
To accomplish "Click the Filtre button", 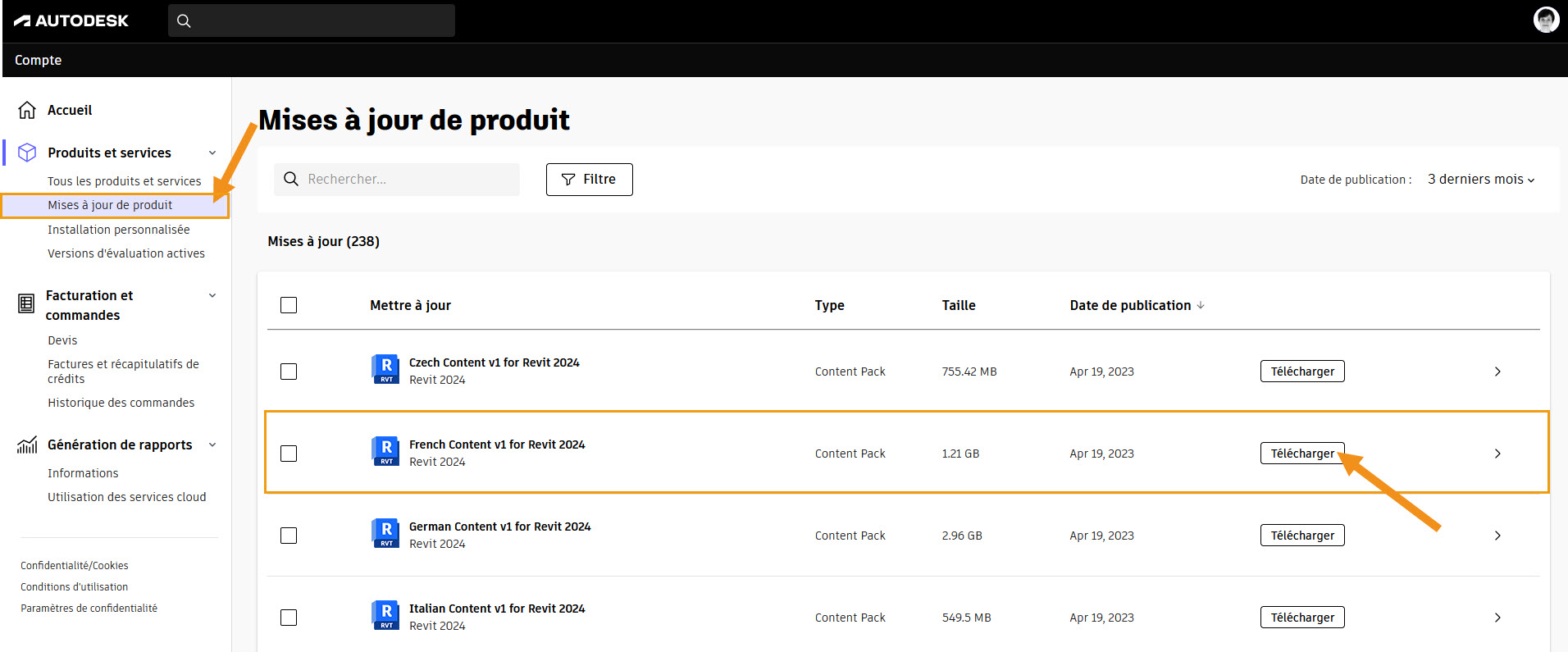I will 589,180.
